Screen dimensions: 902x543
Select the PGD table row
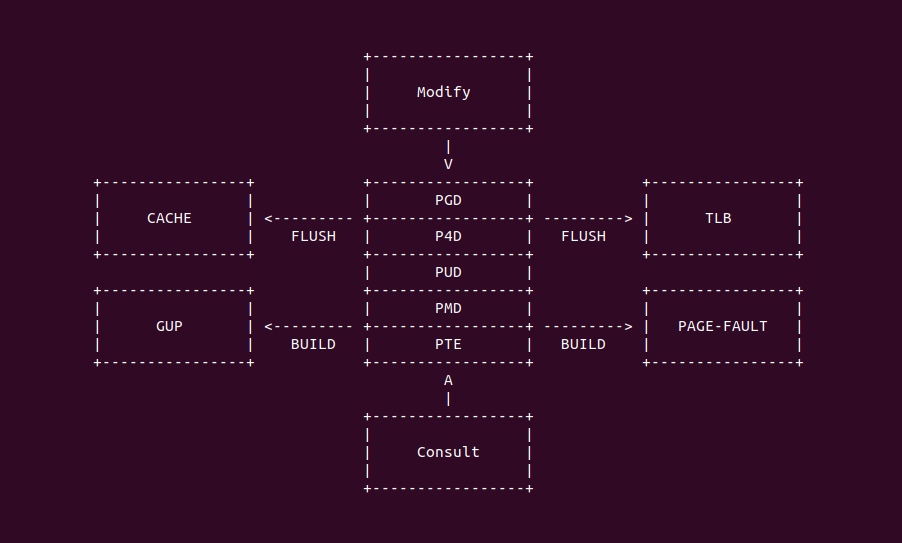tap(448, 200)
